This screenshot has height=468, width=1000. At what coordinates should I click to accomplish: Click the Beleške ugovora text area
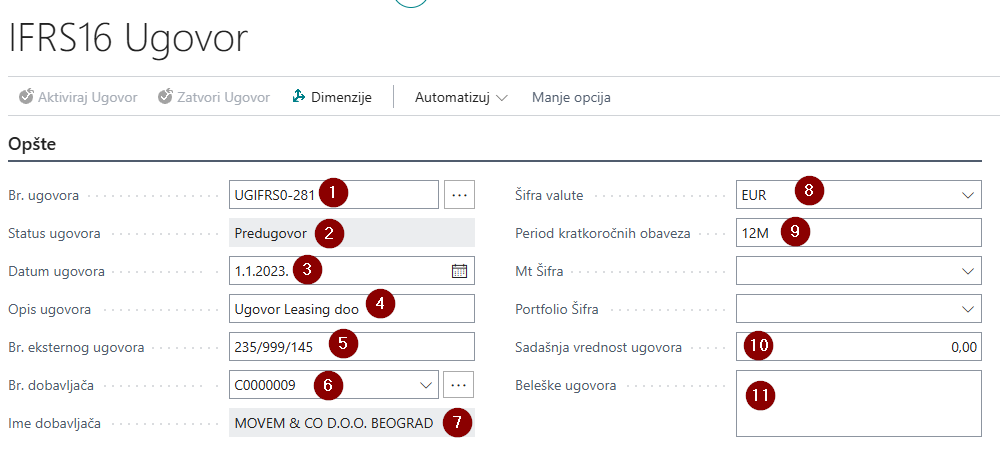[x=858, y=404]
